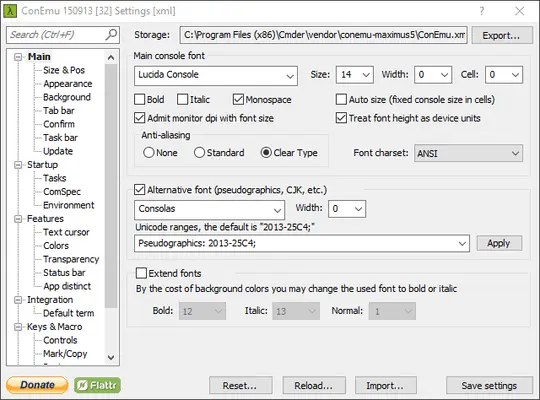Click the tree scrollbar up arrow
The height and width of the screenshot is (400, 540).
coord(111,57)
